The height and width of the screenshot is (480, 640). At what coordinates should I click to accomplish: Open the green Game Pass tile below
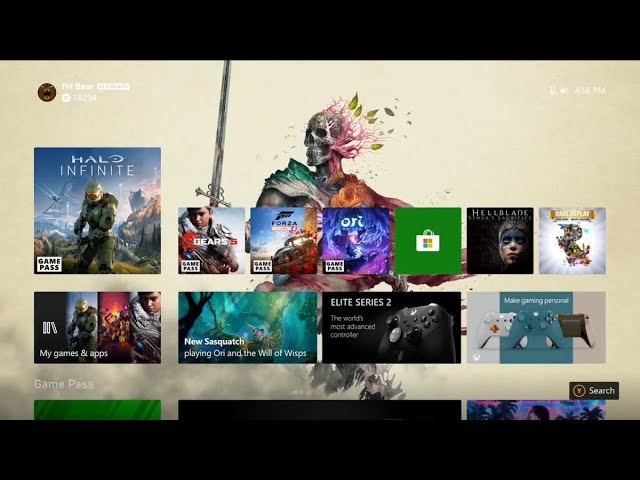pos(97,410)
